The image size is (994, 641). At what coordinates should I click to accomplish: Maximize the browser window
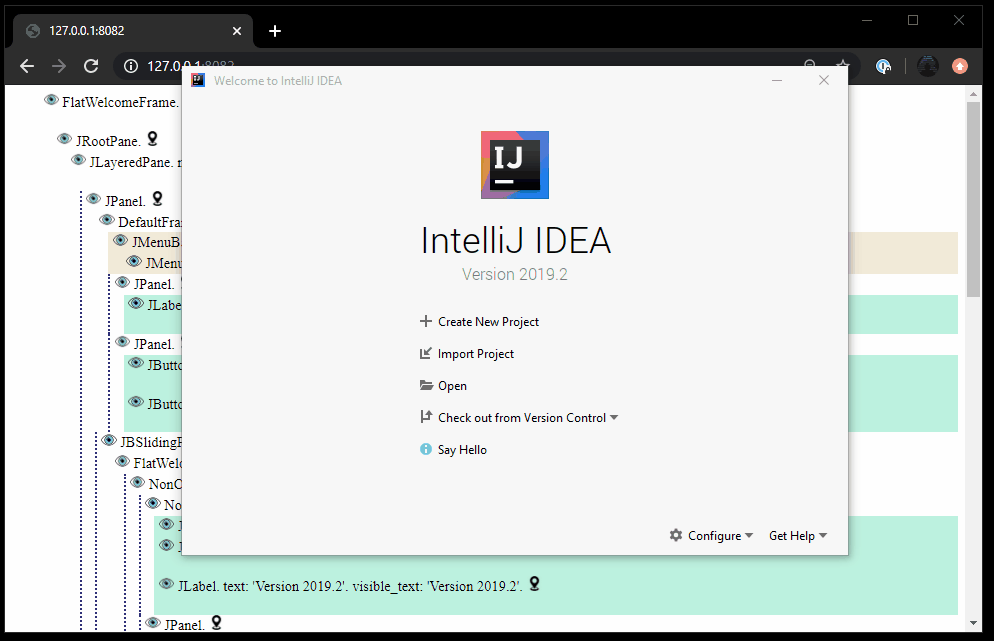[x=913, y=20]
